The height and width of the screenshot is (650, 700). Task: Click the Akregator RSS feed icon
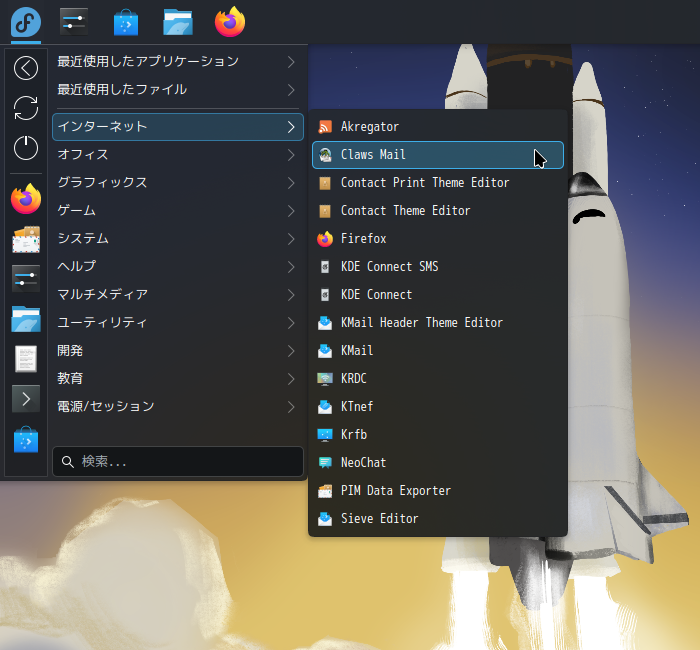(x=325, y=127)
